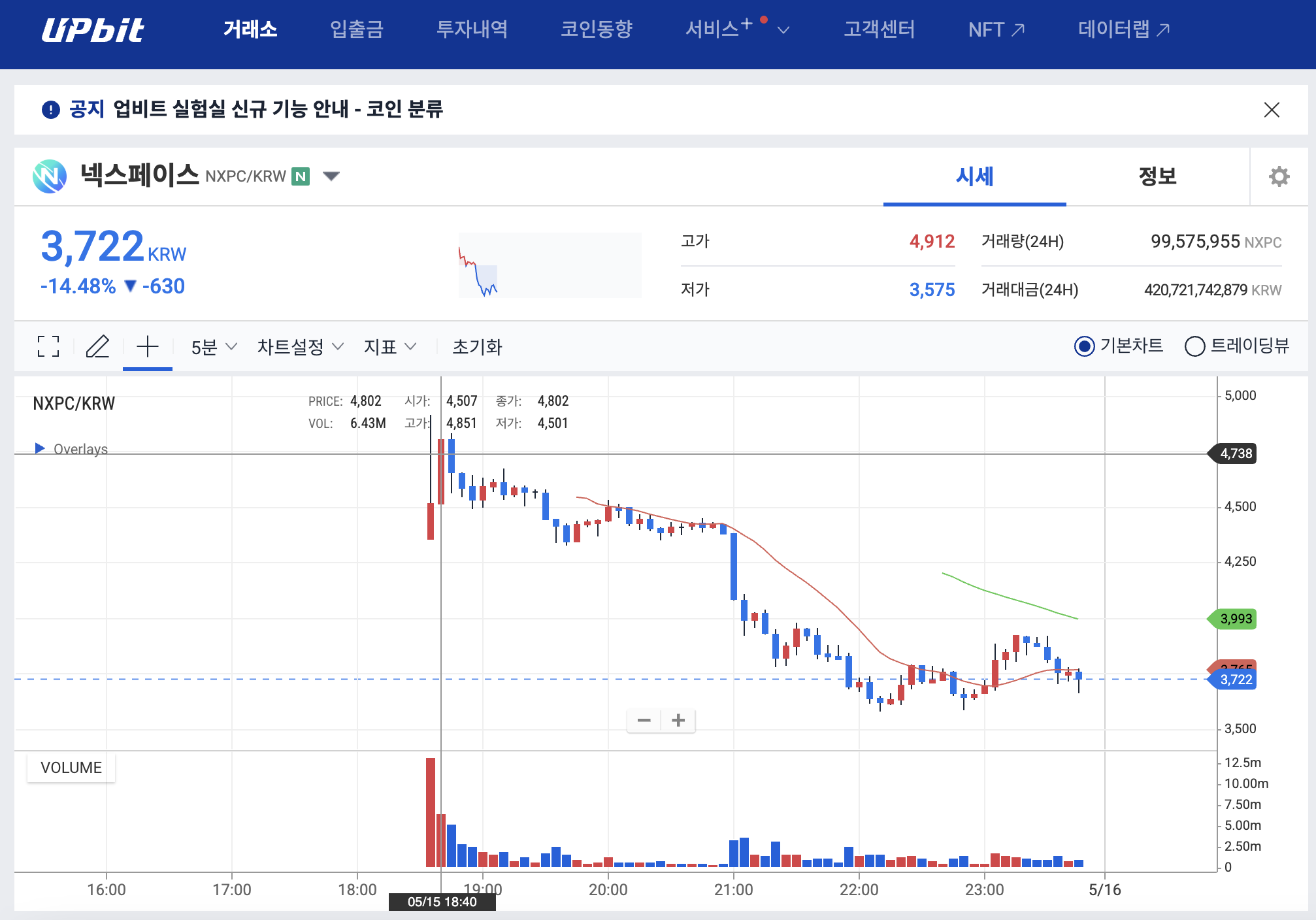Image resolution: width=1316 pixels, height=920 pixels.
Task: Switch to the 정보 tab
Action: pos(1157,176)
